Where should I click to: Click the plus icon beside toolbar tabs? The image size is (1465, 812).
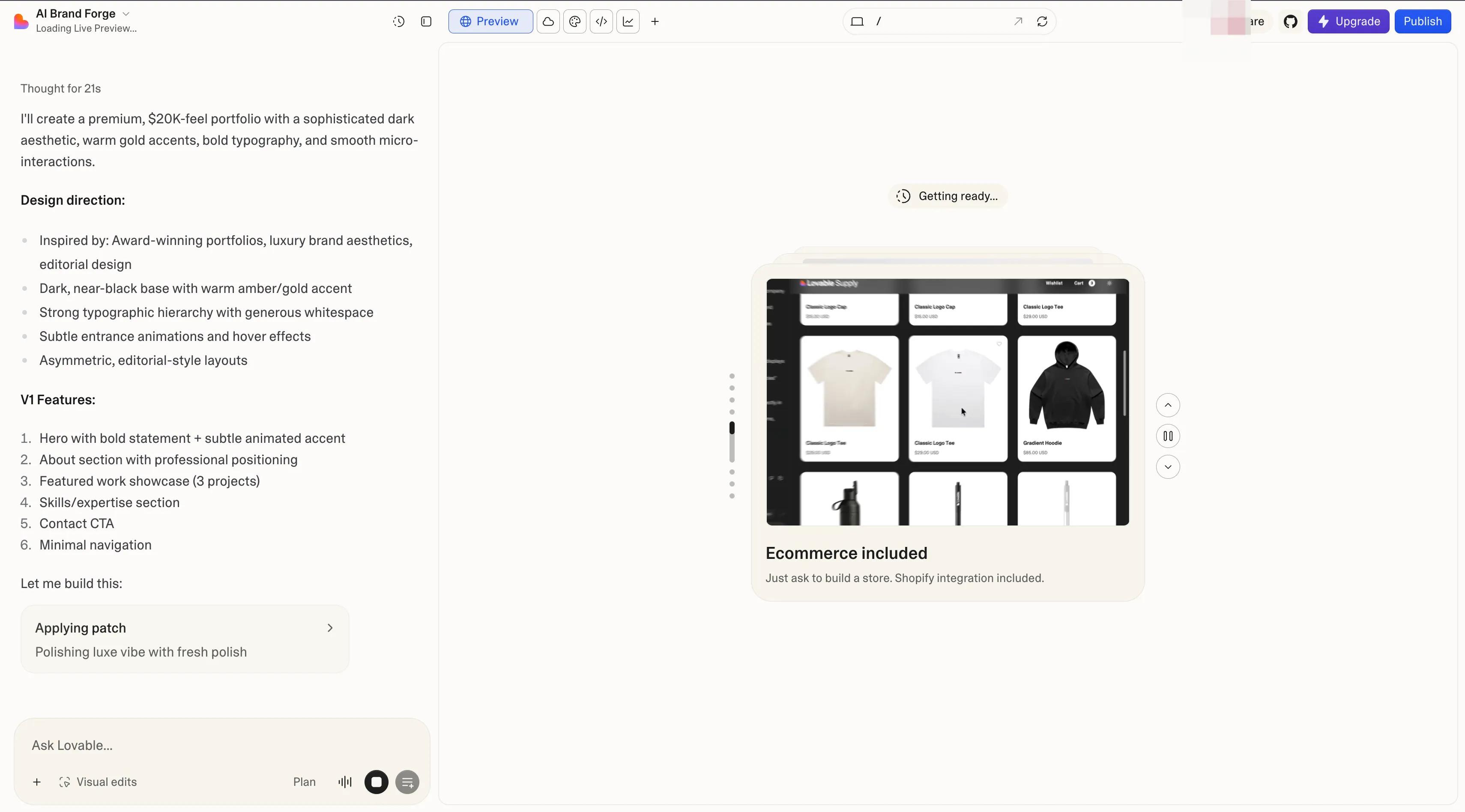(655, 21)
